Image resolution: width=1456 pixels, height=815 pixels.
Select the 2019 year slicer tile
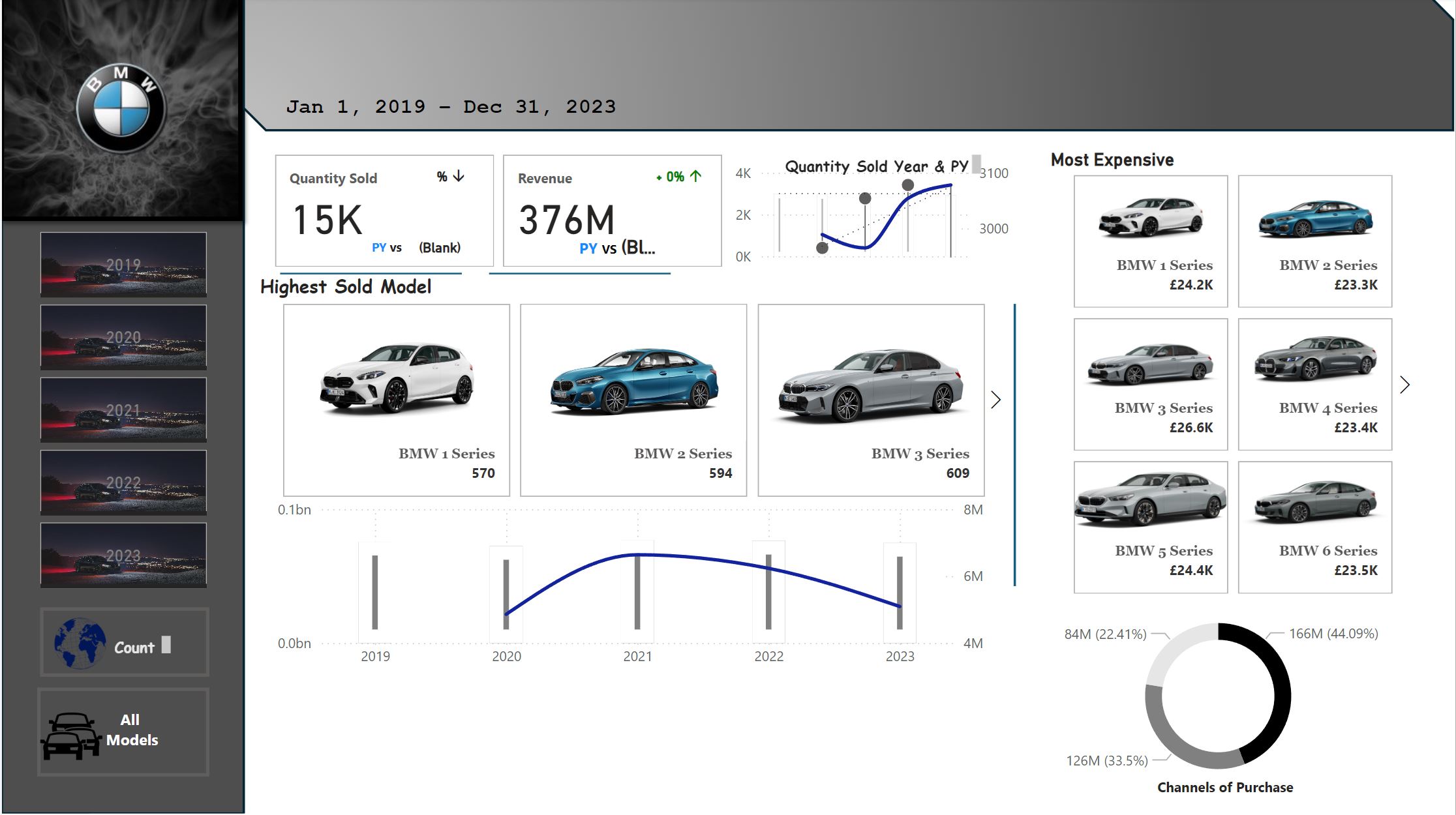pos(123,265)
